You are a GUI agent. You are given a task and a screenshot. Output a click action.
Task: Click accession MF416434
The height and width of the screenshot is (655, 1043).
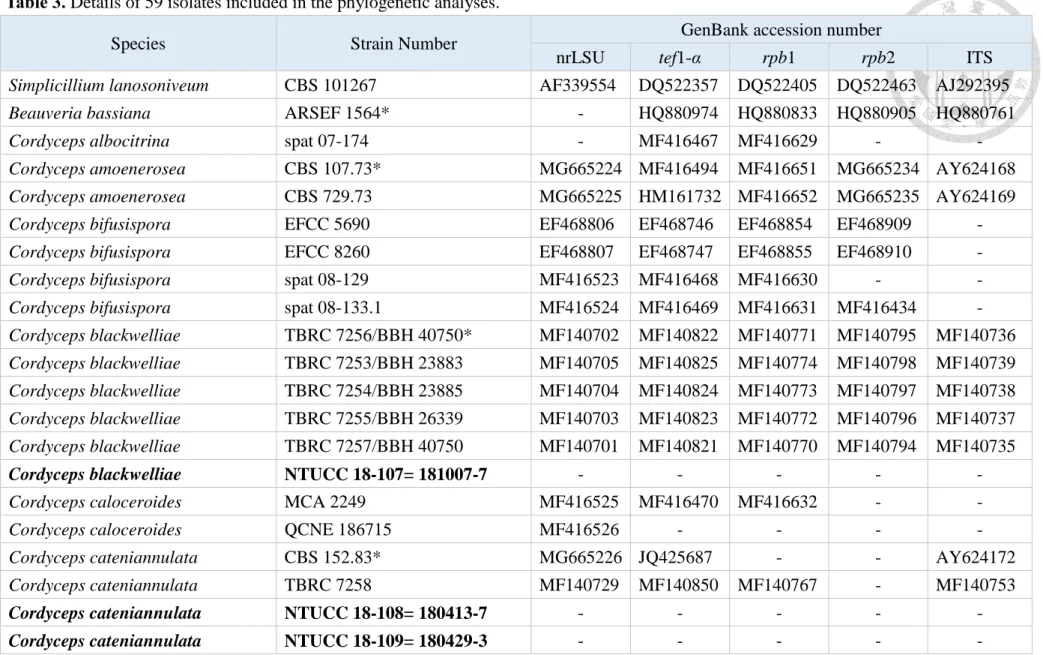(x=876, y=308)
